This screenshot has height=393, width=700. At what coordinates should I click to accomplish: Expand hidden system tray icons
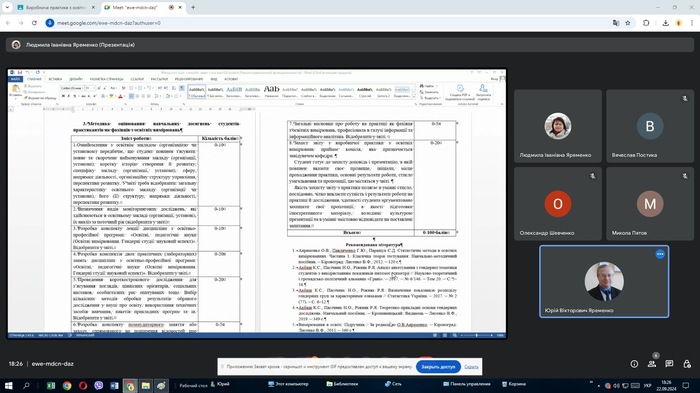[x=599, y=385]
